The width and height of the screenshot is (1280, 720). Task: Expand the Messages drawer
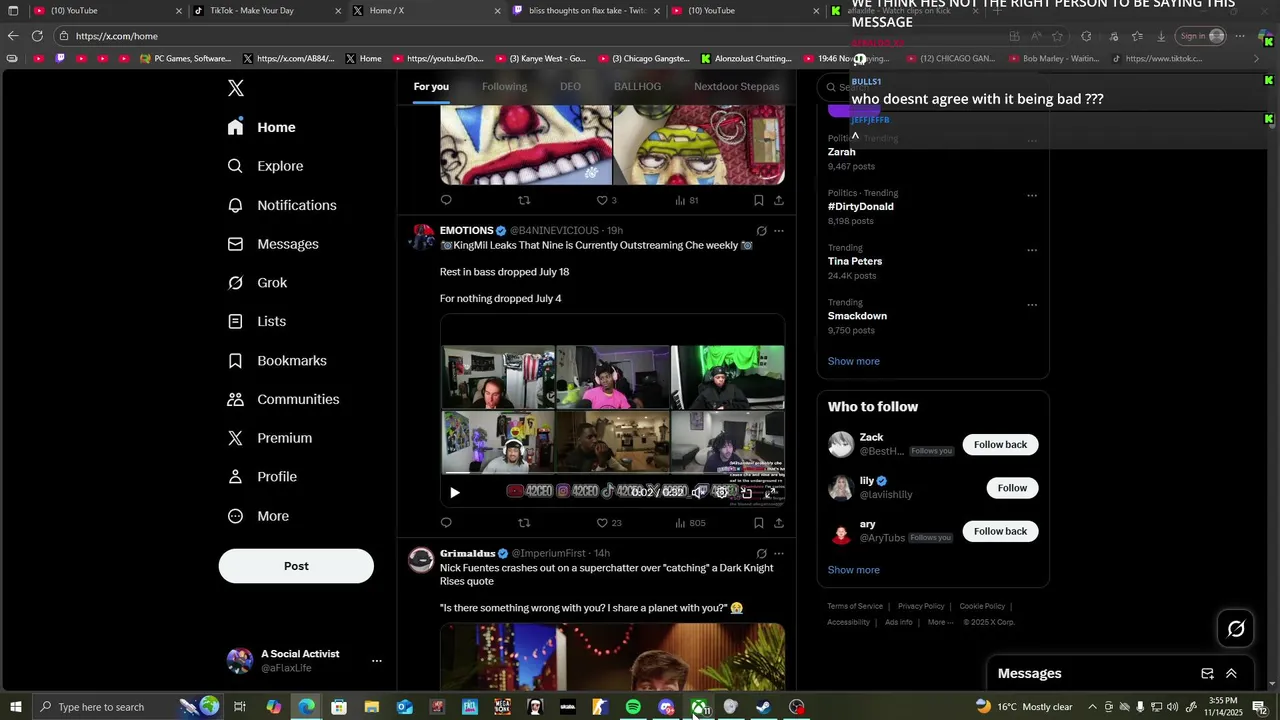tap(1231, 674)
